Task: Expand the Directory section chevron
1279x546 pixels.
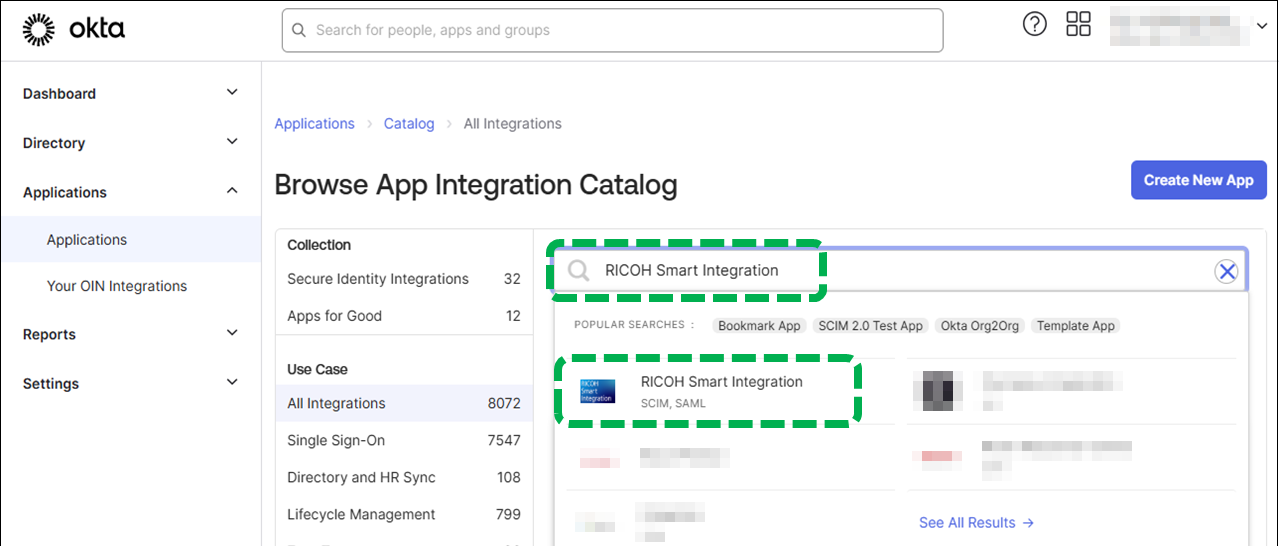Action: point(232,142)
